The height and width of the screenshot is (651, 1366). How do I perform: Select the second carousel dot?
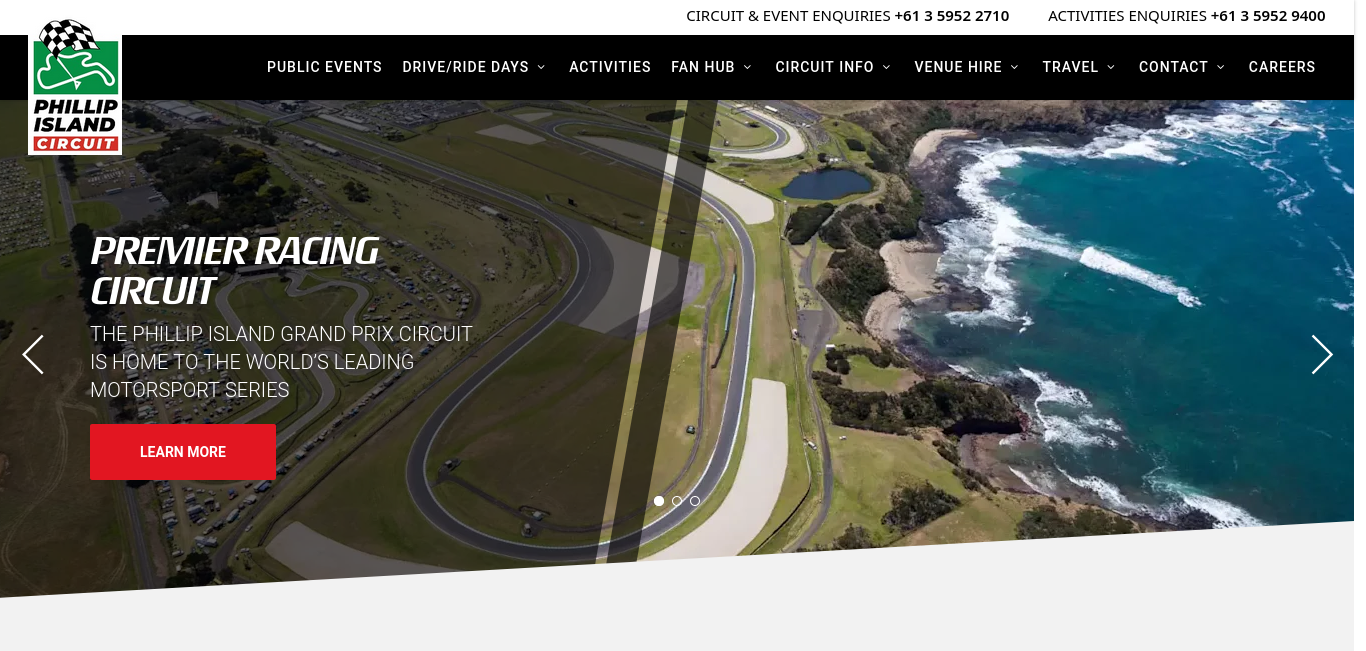tap(677, 501)
